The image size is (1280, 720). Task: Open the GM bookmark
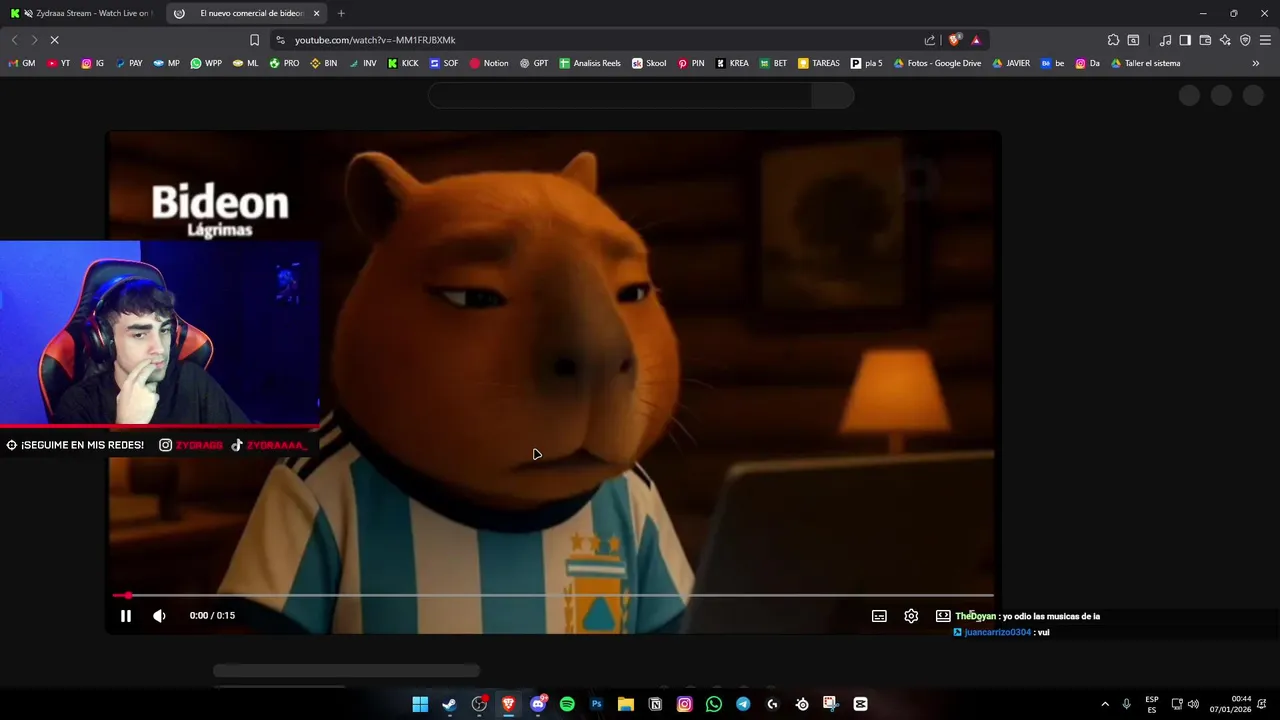coord(22,63)
